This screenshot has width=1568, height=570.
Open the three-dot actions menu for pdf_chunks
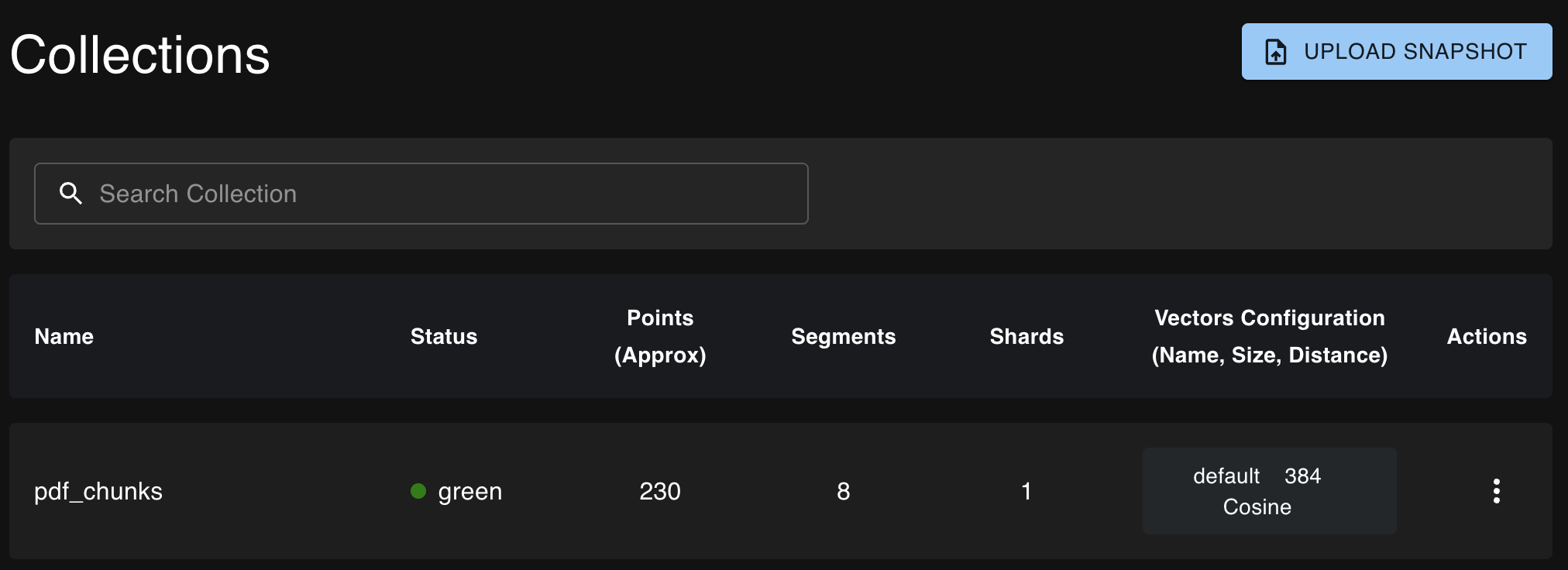tap(1496, 491)
